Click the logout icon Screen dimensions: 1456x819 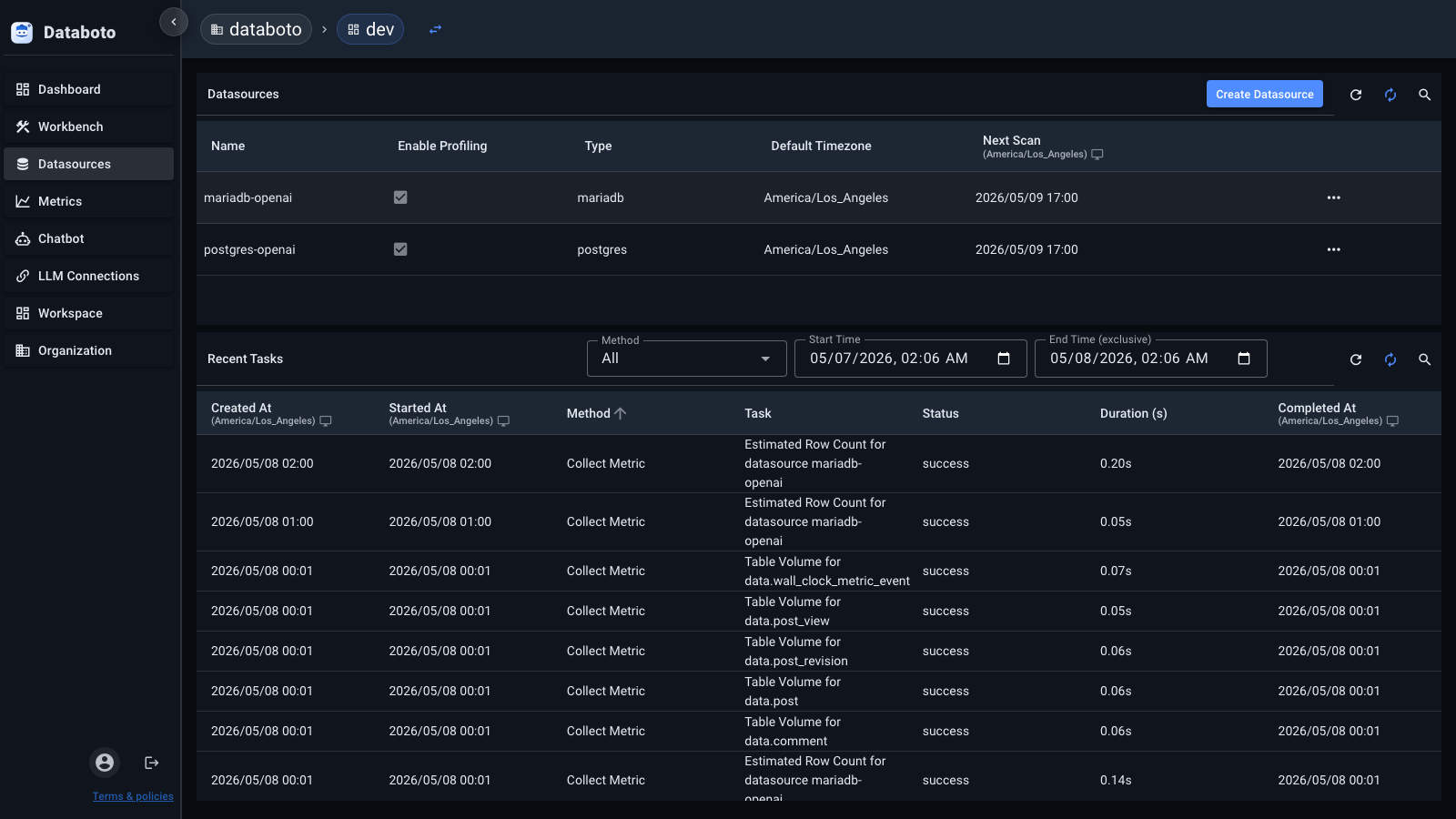point(152,763)
